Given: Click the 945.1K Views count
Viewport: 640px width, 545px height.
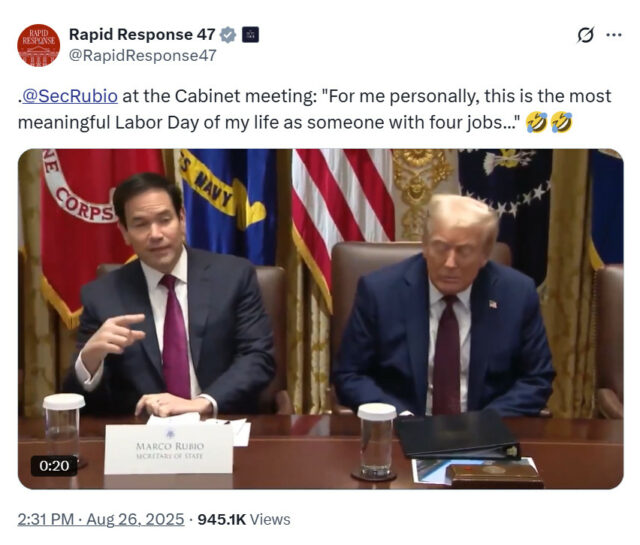Looking at the screenshot, I should [244, 519].
